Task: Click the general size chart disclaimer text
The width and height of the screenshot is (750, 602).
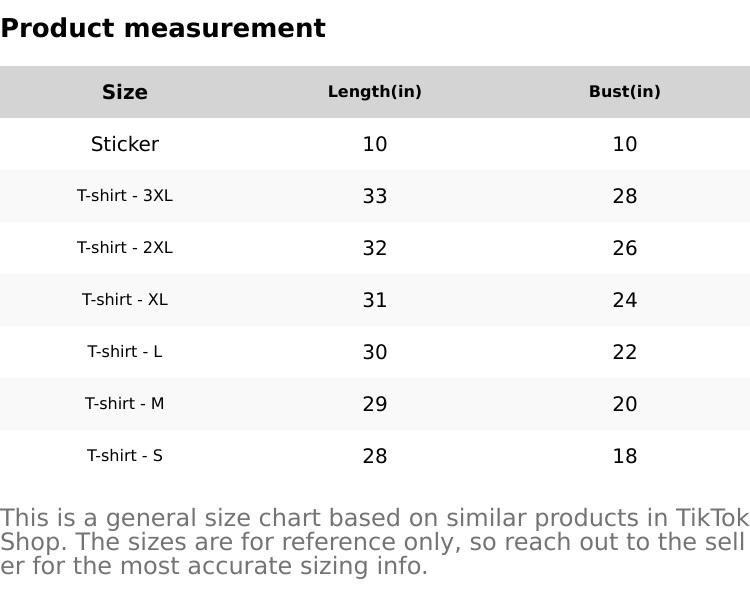Action: click(375, 542)
